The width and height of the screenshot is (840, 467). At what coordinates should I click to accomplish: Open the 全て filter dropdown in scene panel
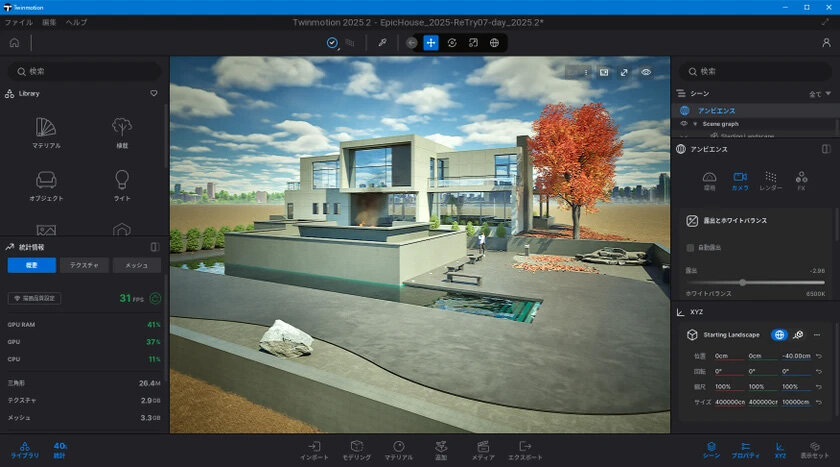coord(819,93)
